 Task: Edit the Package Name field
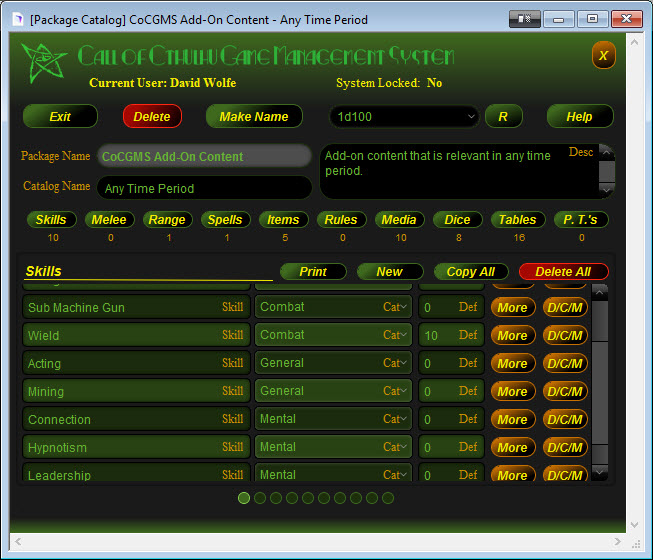pos(204,157)
